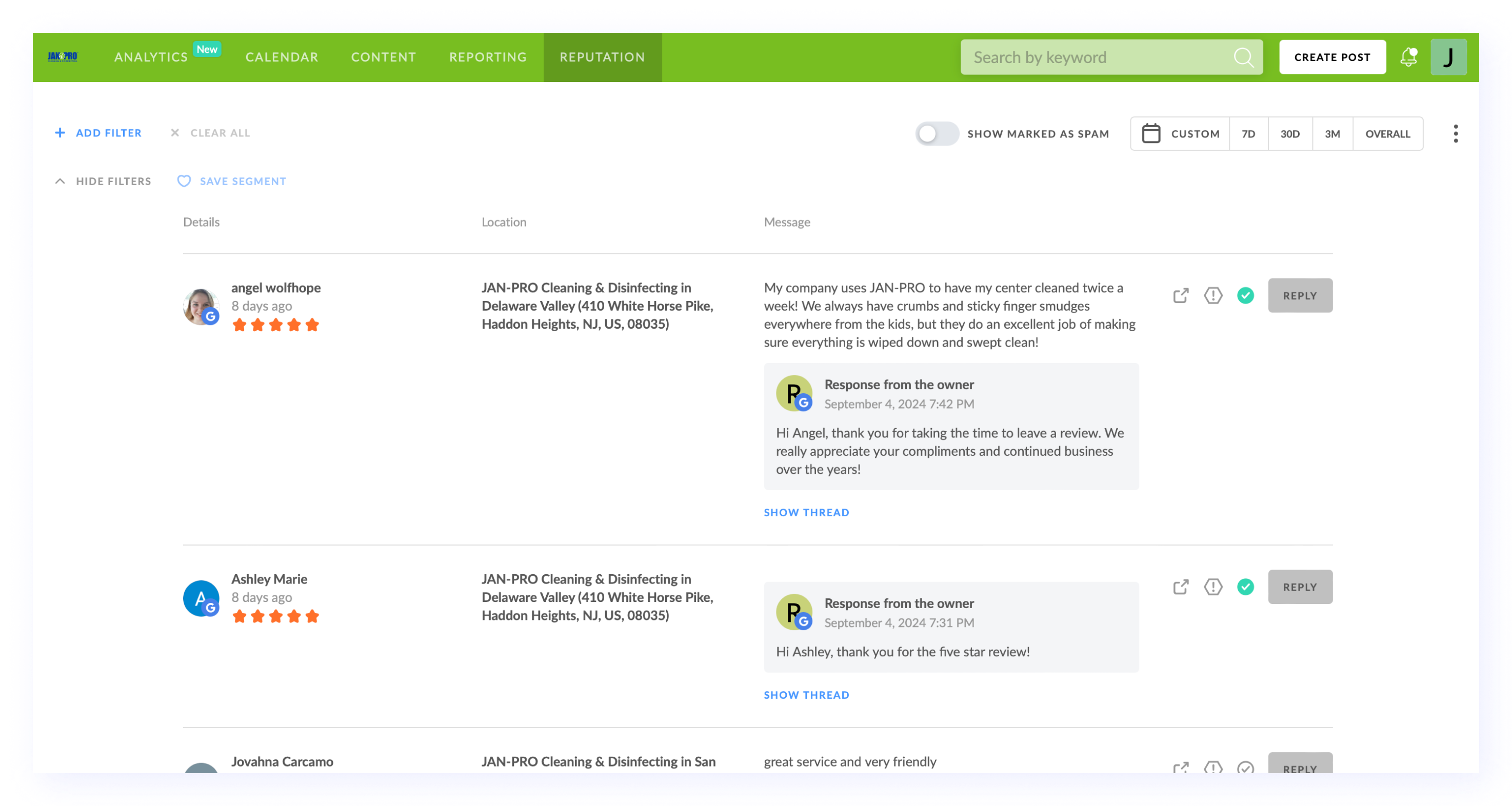Reply to Jovahna Carcamo review
The height and width of the screenshot is (806, 1512).
(1300, 763)
